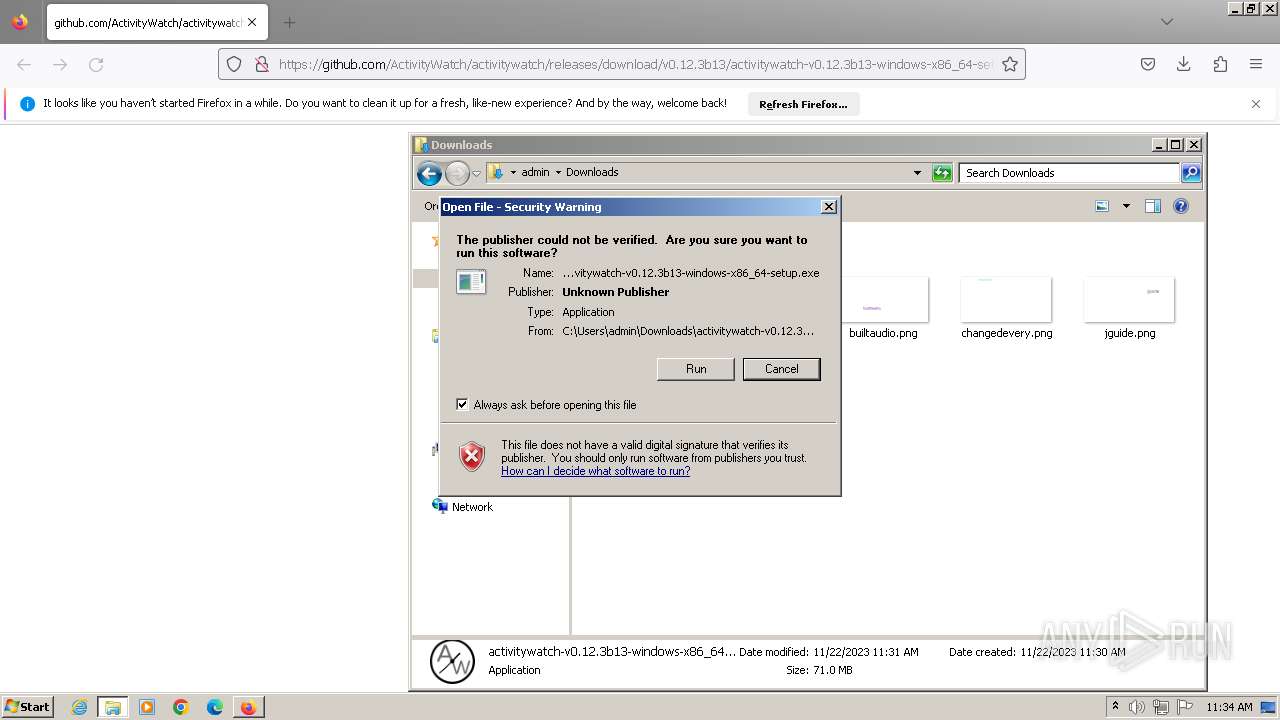Click File Explorer taskbar icon
The height and width of the screenshot is (720, 1280).
click(113, 707)
